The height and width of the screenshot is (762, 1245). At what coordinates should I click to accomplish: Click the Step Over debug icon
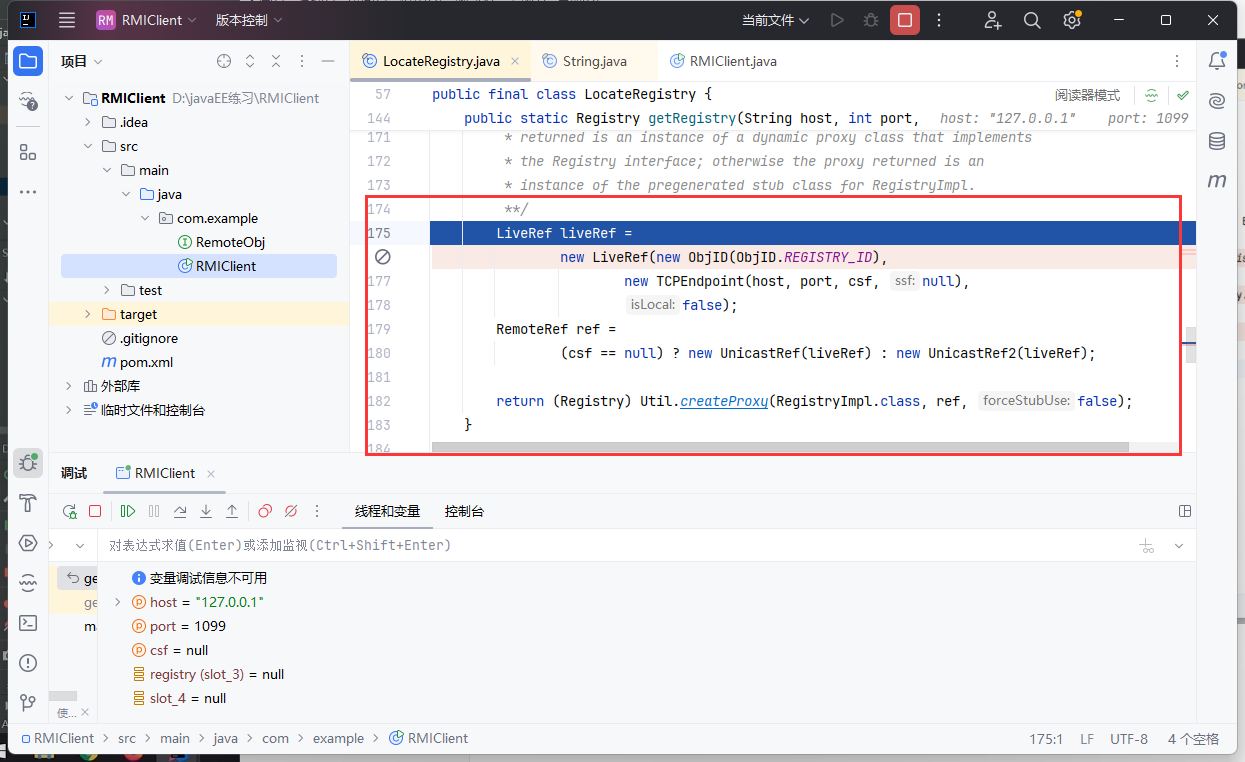coord(180,511)
